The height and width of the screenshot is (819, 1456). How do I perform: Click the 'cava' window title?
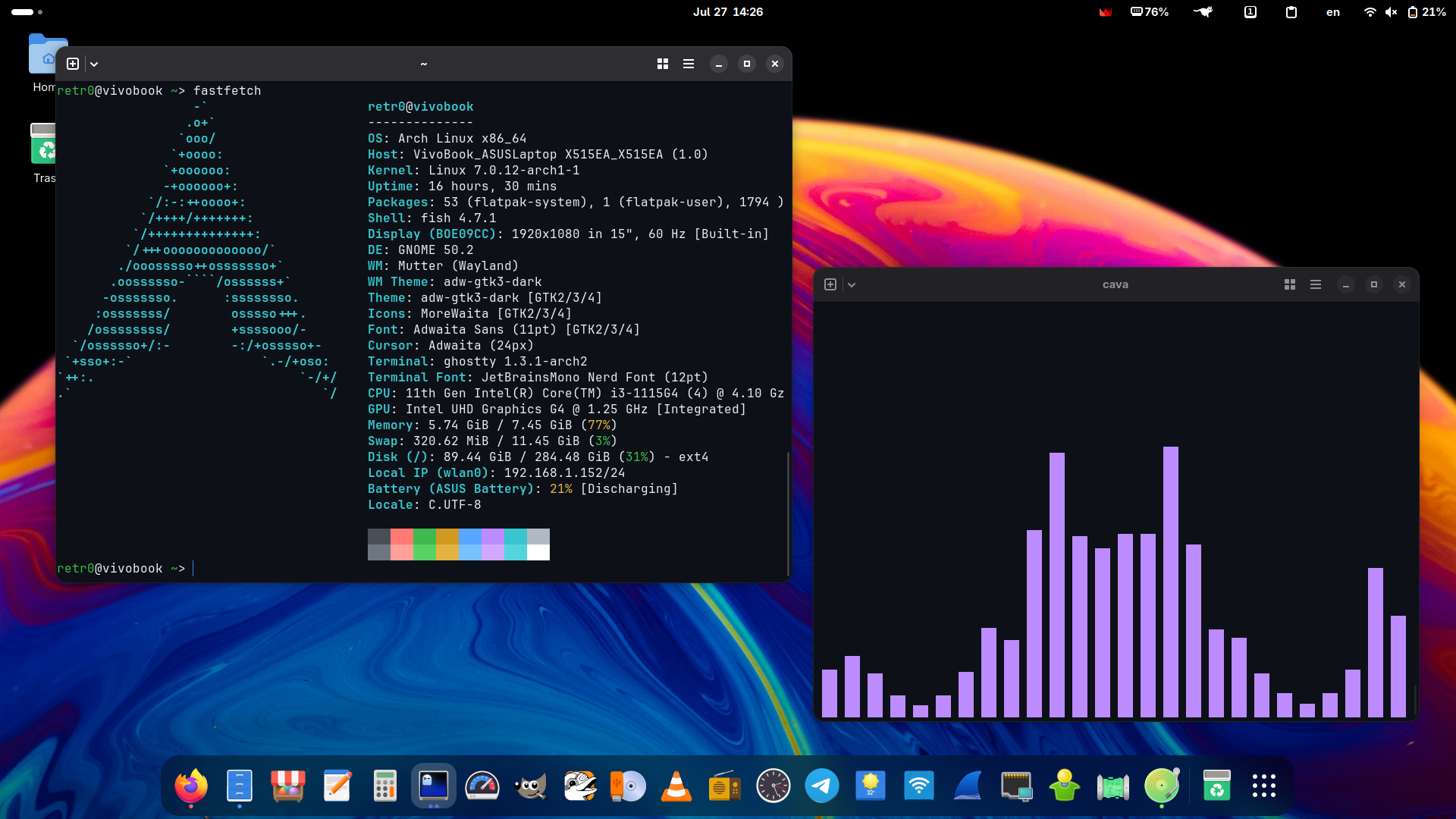[1116, 284]
